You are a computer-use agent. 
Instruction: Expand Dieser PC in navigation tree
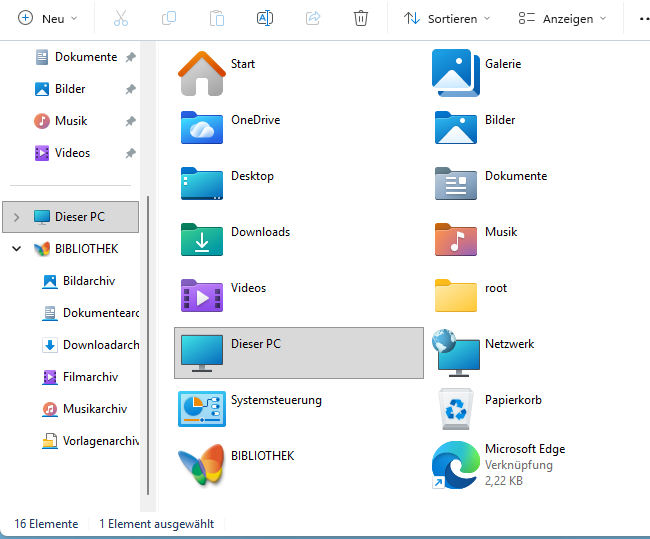tap(16, 217)
